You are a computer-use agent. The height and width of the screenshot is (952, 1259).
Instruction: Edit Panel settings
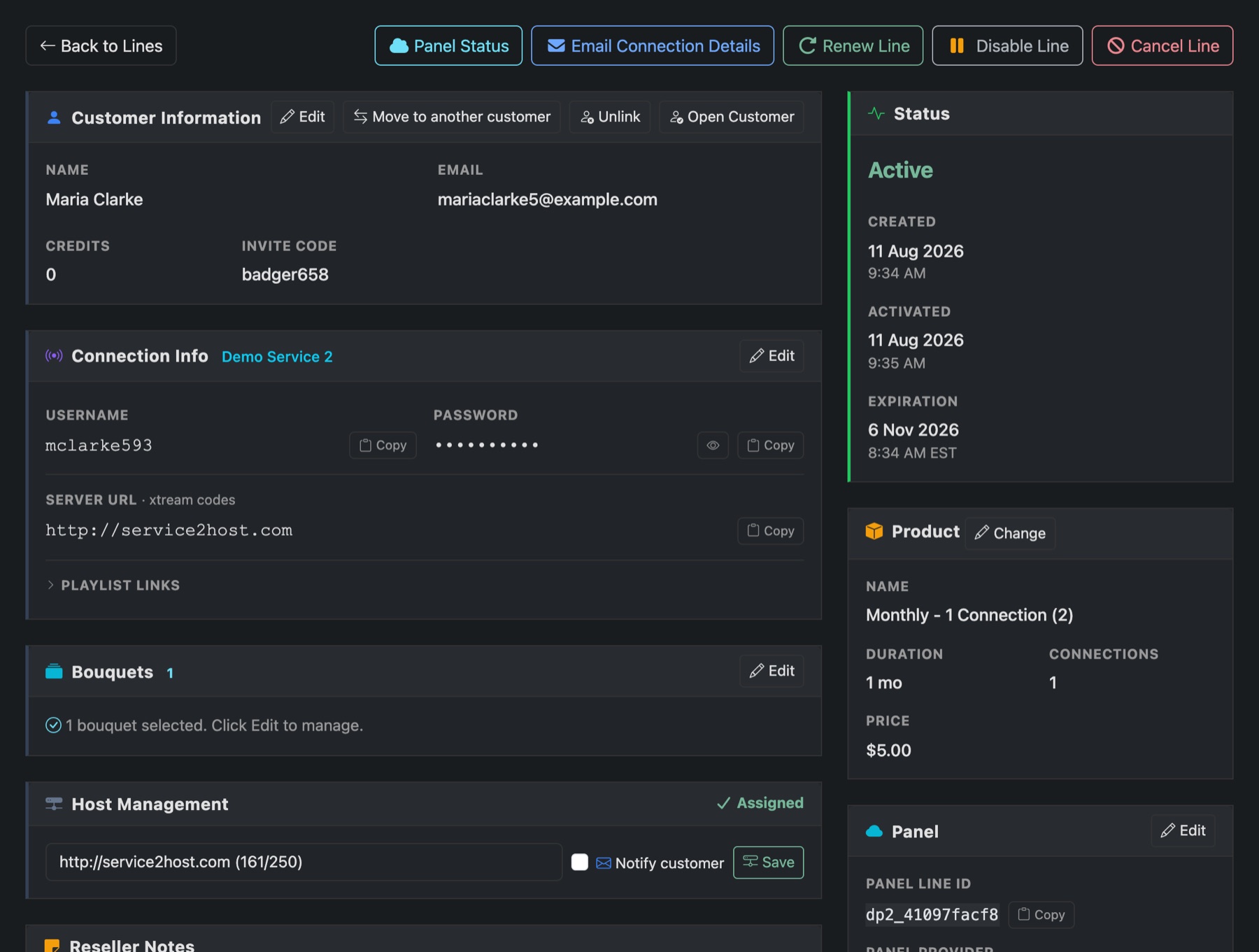click(x=1183, y=830)
